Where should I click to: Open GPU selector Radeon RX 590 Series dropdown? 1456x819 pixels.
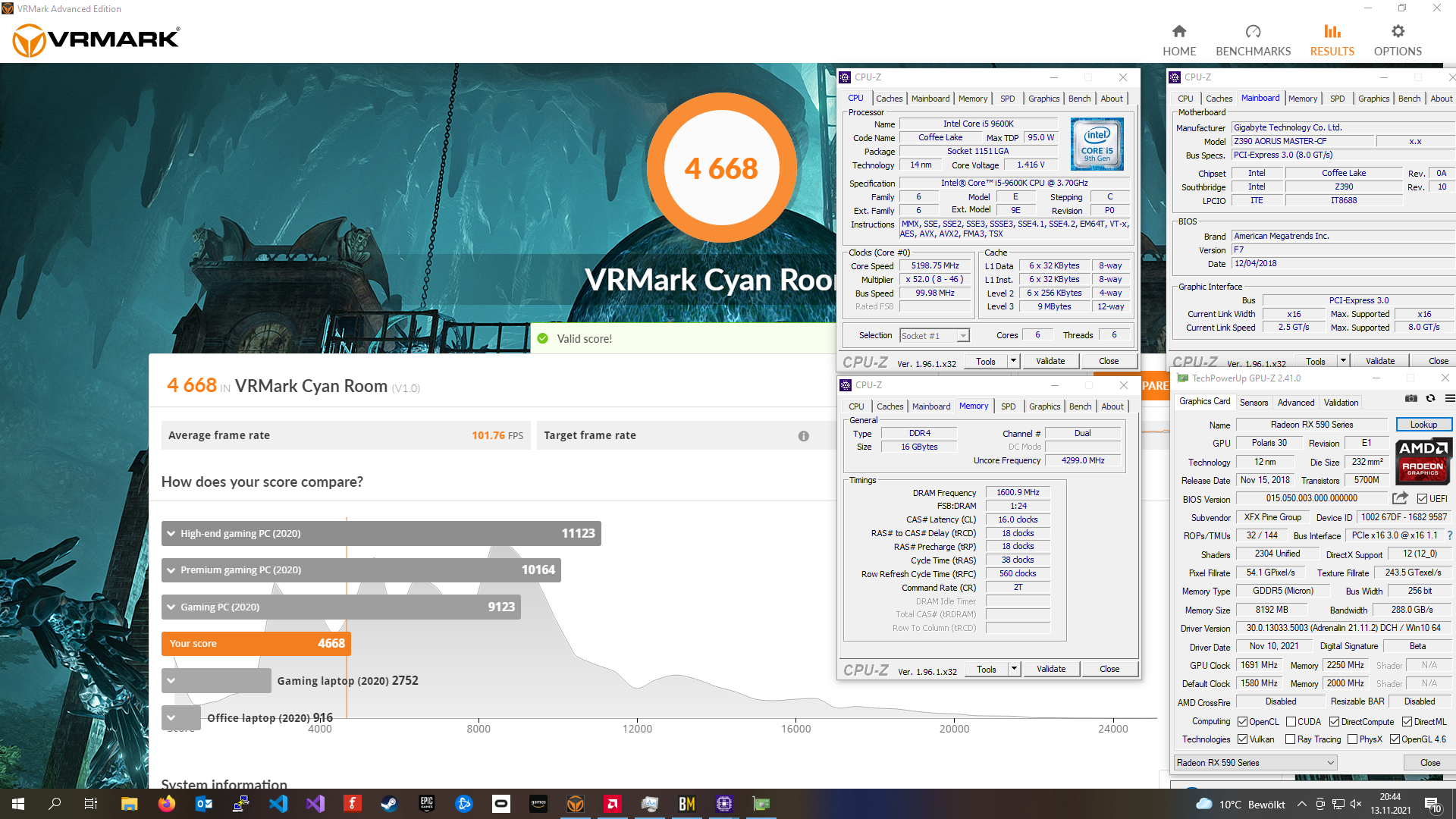(1256, 762)
